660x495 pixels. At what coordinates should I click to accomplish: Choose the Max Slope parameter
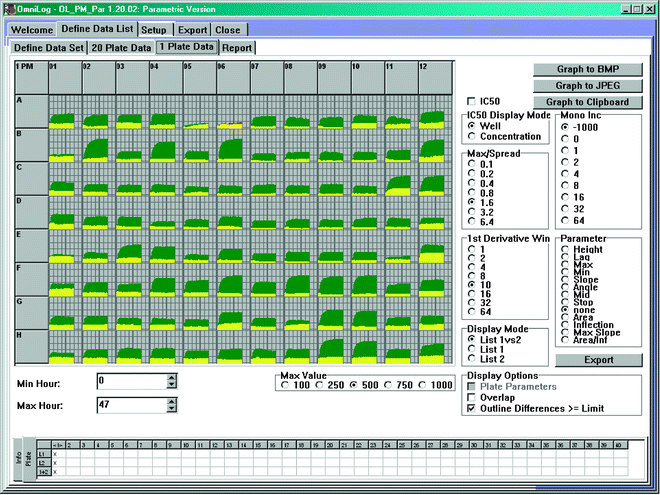pyautogui.click(x=565, y=332)
